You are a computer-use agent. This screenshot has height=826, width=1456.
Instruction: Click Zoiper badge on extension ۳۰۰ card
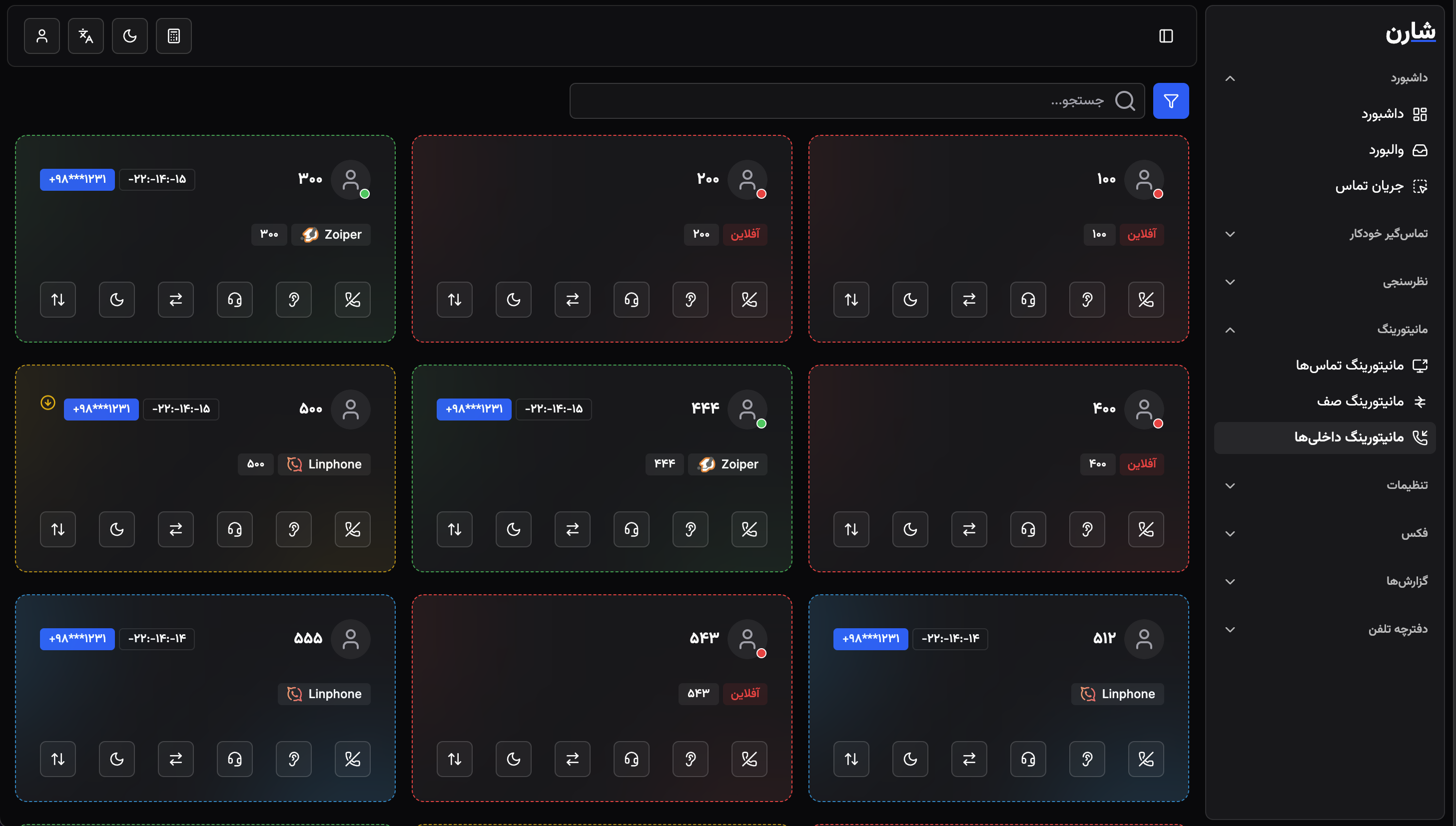tap(331, 234)
